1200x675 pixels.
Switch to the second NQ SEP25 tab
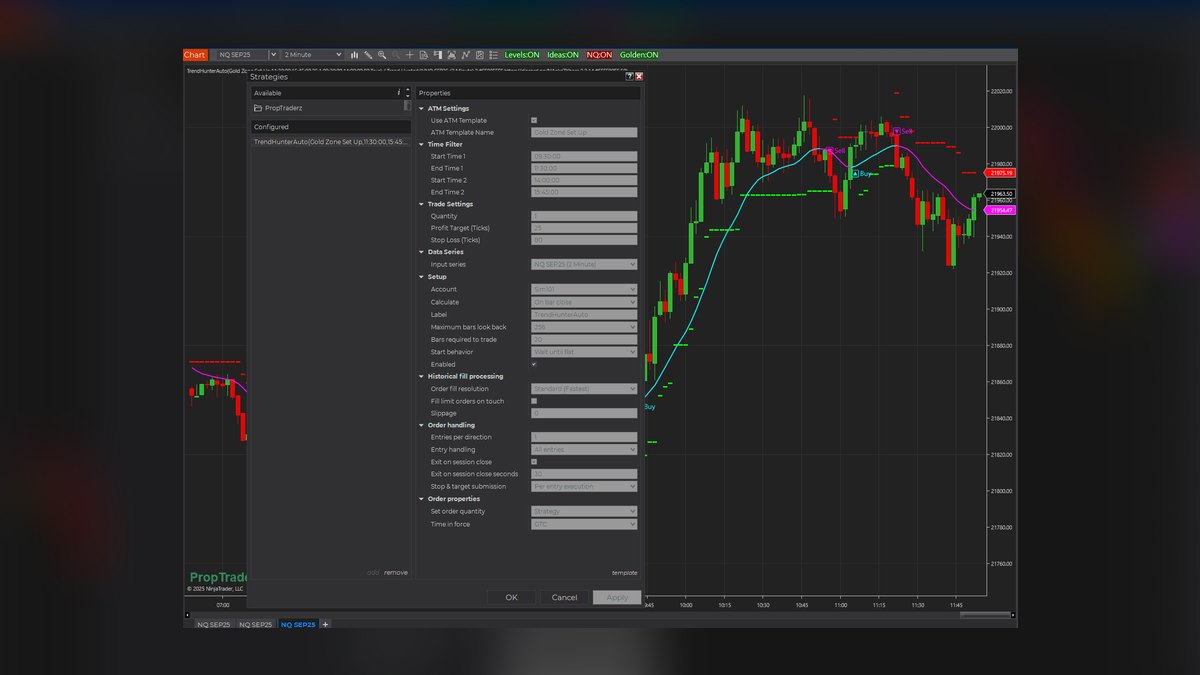pos(255,624)
